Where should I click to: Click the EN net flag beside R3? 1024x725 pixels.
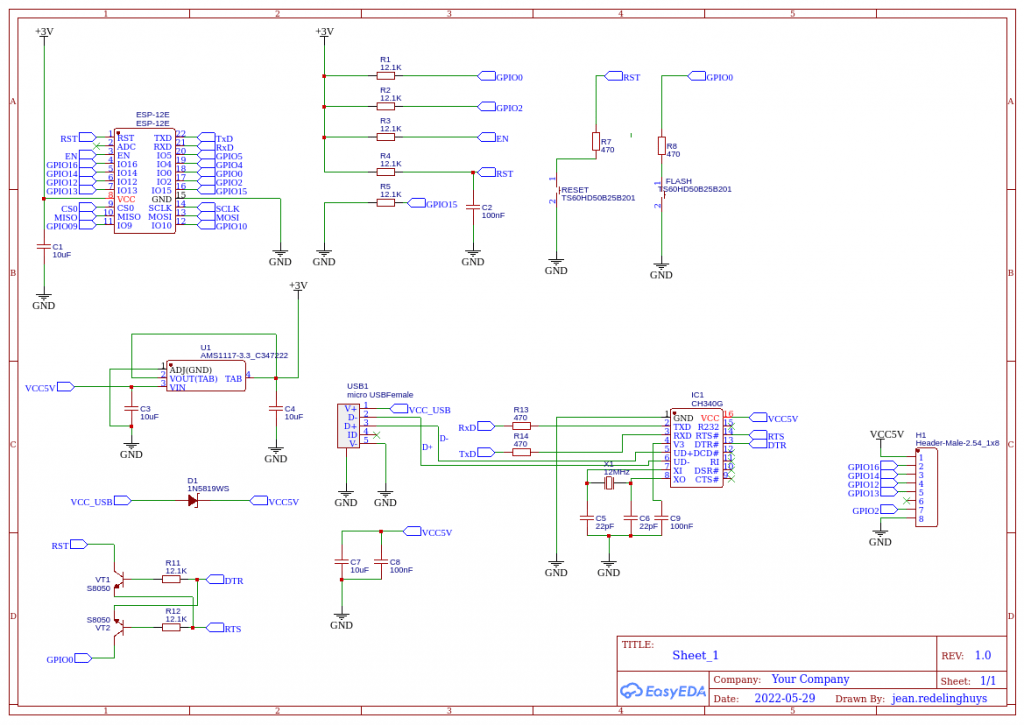coord(493,138)
